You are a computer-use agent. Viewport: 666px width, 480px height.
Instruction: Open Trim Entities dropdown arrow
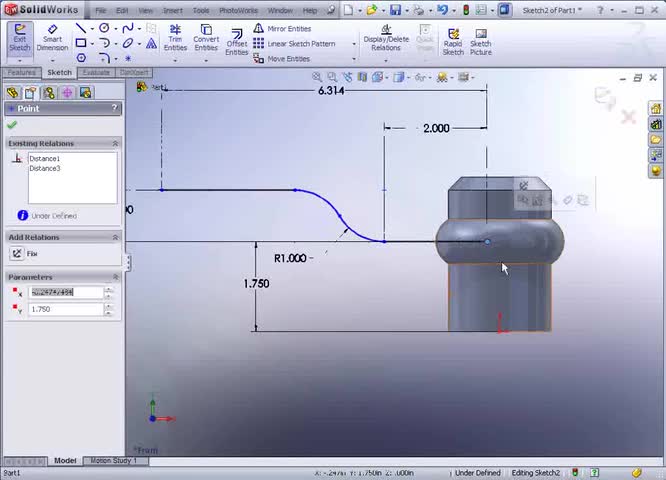point(175,60)
